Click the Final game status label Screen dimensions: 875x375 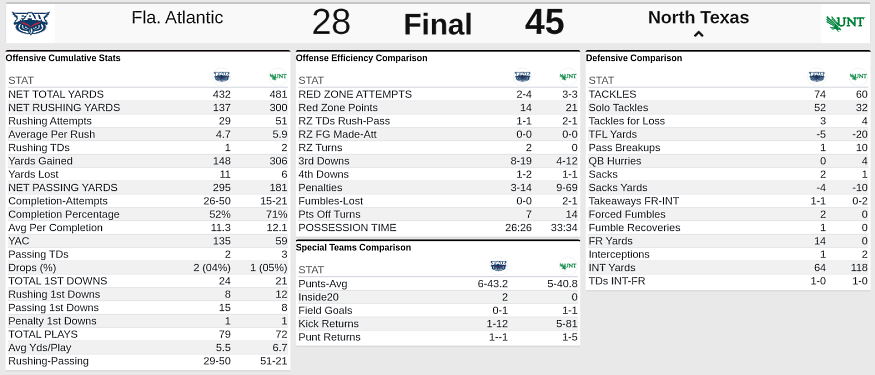point(438,25)
